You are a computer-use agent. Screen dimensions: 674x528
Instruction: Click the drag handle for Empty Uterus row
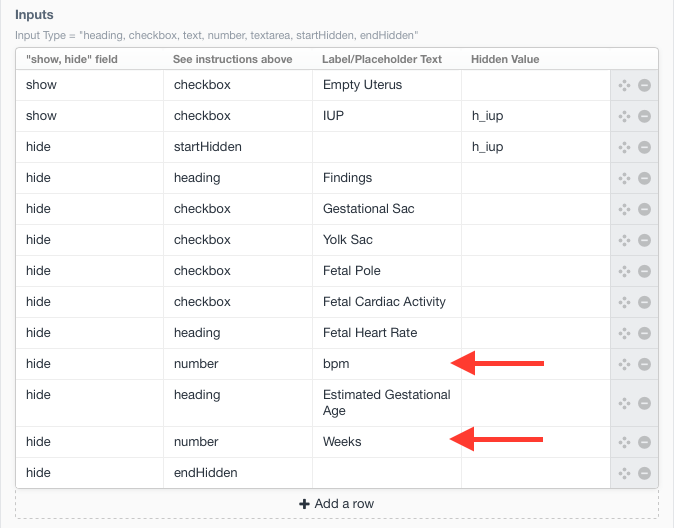click(624, 85)
